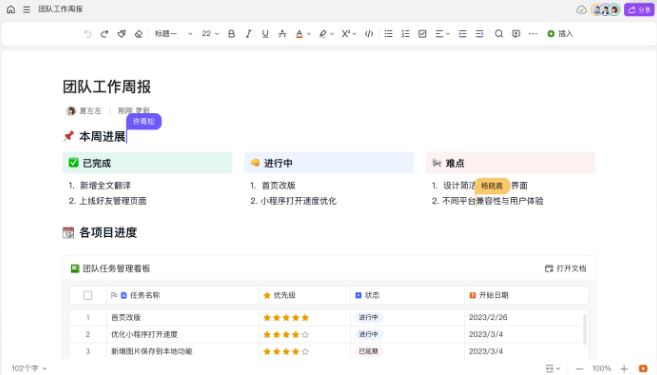Click the superscript X² icon
Screen dimensions: 657x375
pyautogui.click(x=346, y=34)
